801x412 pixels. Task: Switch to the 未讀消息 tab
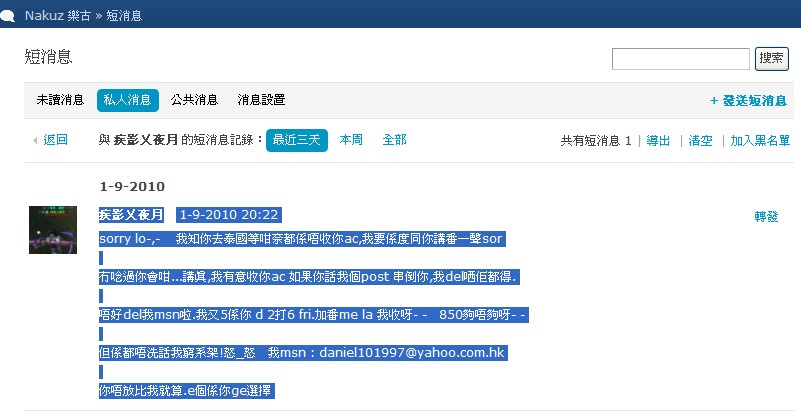60,100
